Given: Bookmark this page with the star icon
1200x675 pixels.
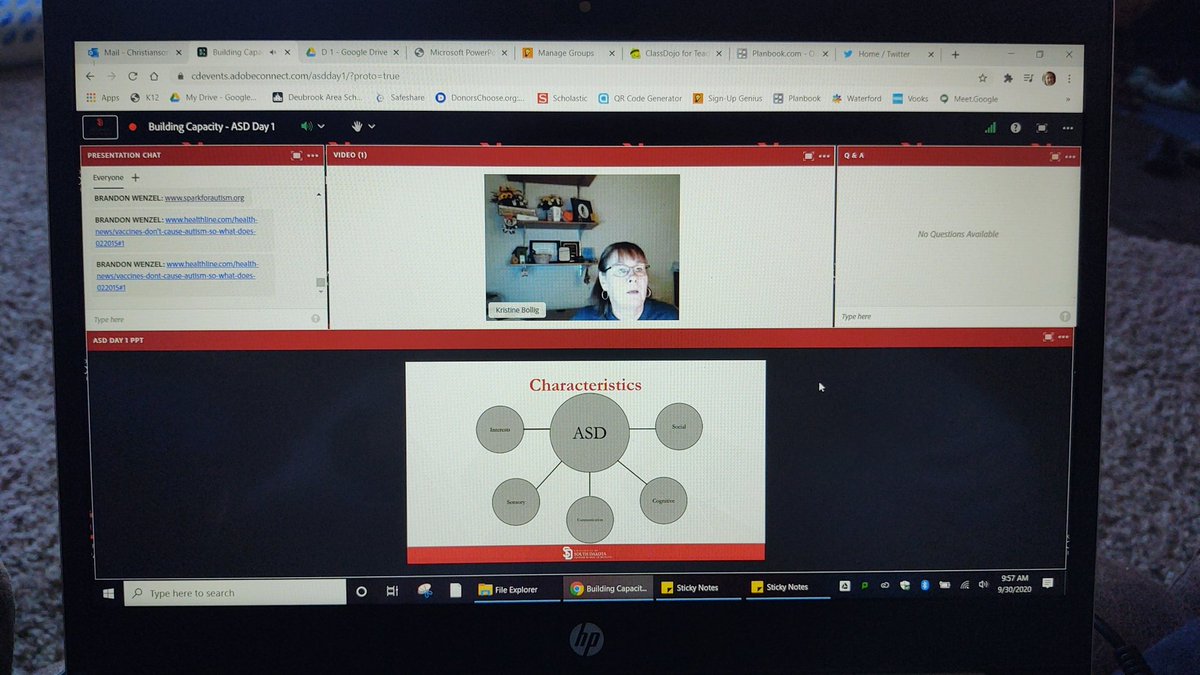Looking at the screenshot, I should 983,77.
